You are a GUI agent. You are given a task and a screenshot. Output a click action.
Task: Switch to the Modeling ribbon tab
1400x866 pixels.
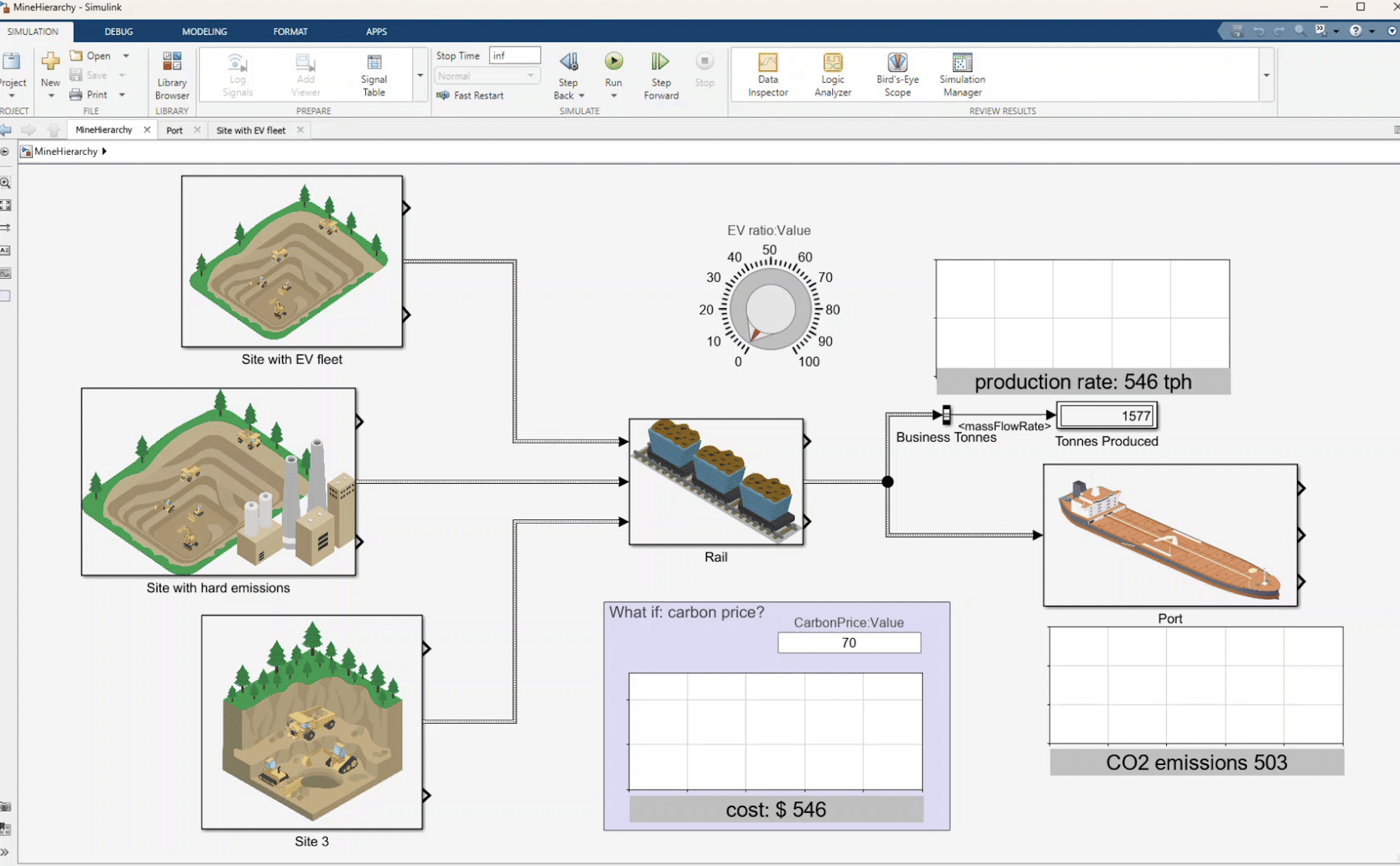coord(204,31)
